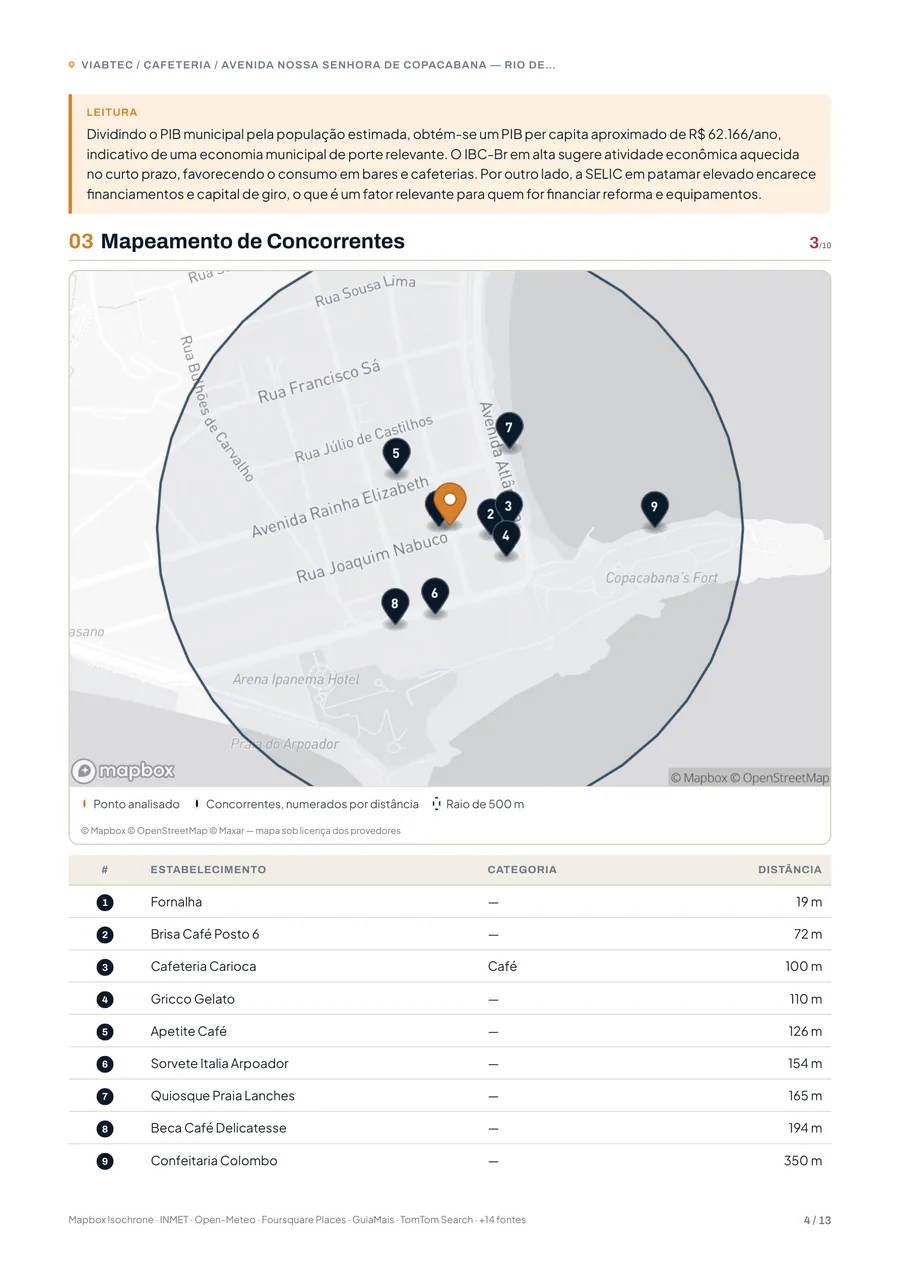Click the 'Rua Francisco Sá' street label

click(x=319, y=382)
